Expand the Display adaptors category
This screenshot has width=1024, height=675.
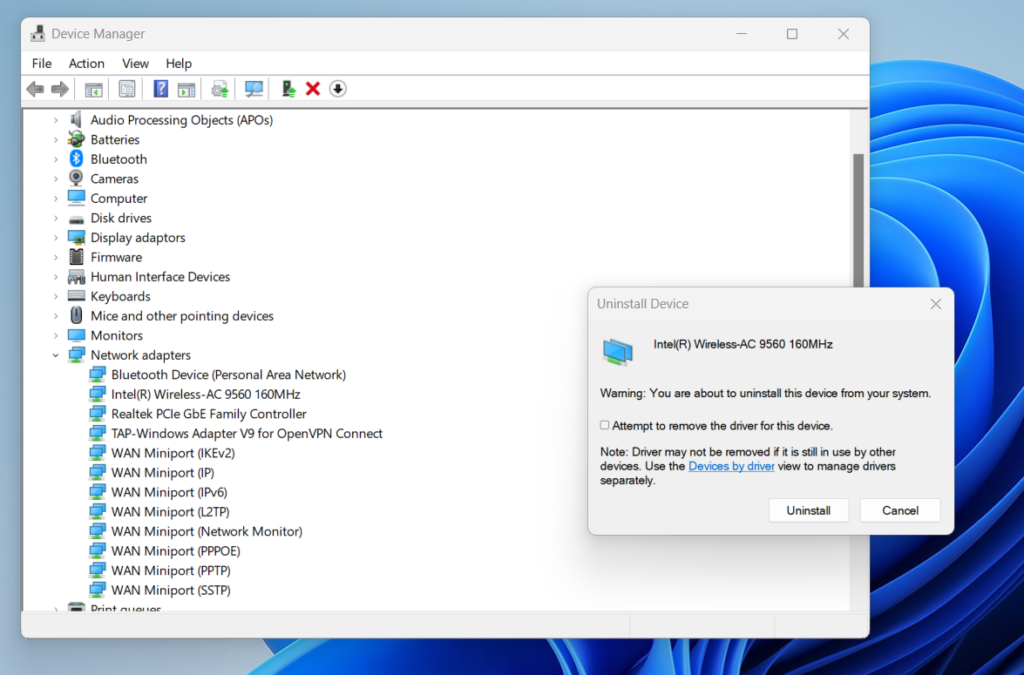[56, 238]
